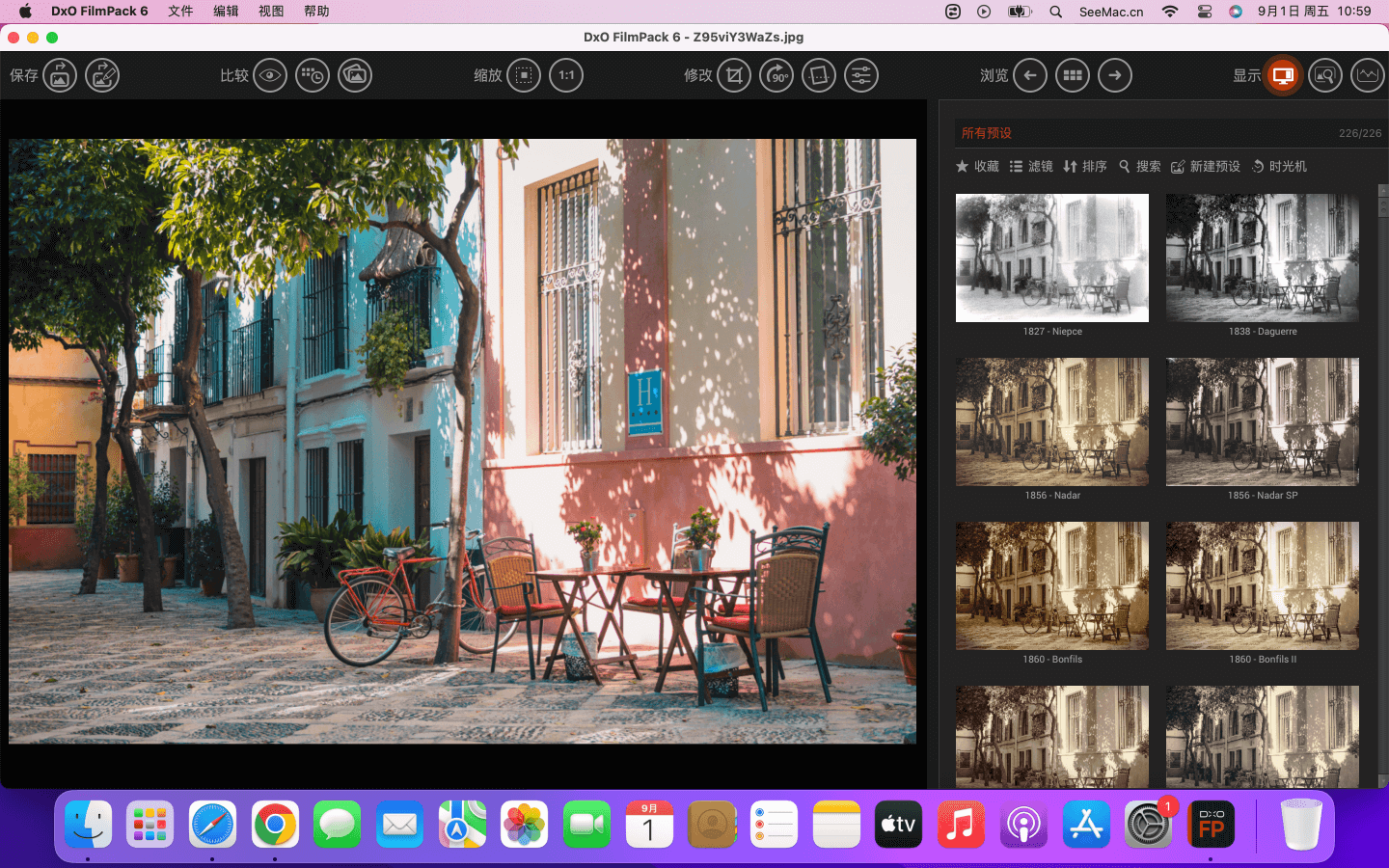Click 新建预设 to create preset

[1206, 167]
